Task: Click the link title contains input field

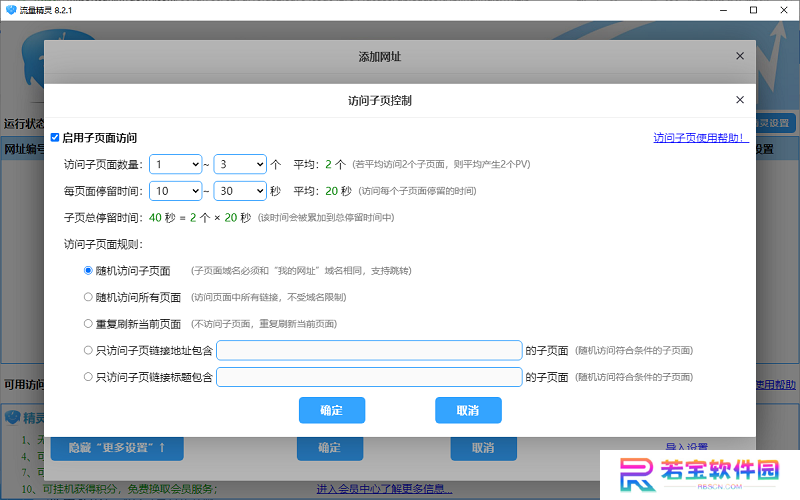Action: click(x=369, y=377)
